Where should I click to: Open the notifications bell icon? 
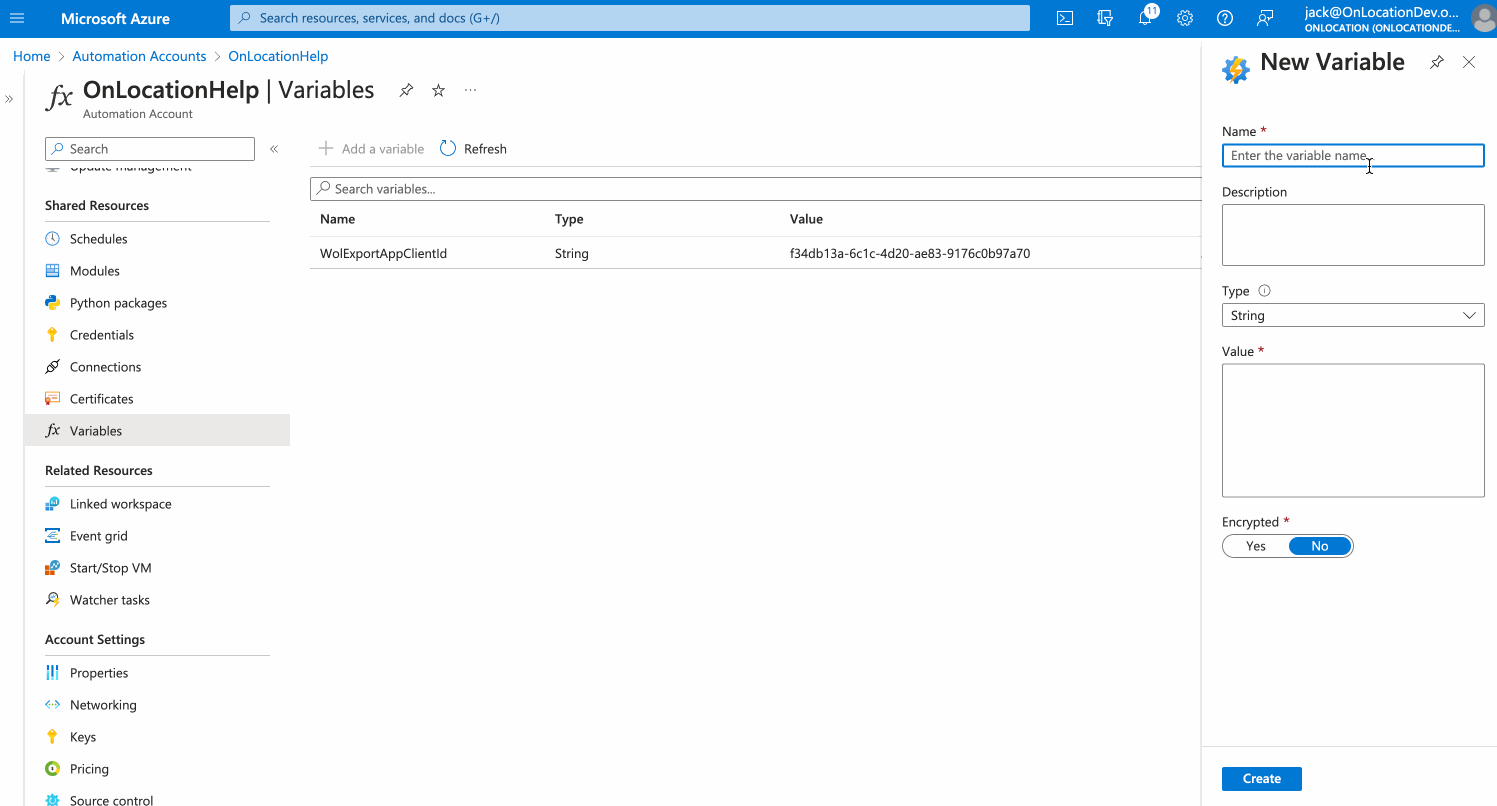tap(1145, 18)
